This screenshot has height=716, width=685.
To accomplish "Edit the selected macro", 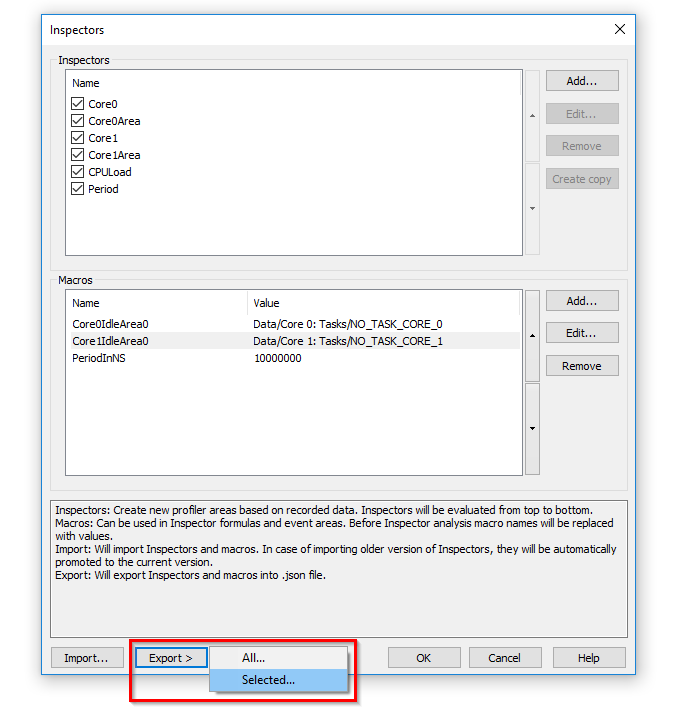I will 582,333.
